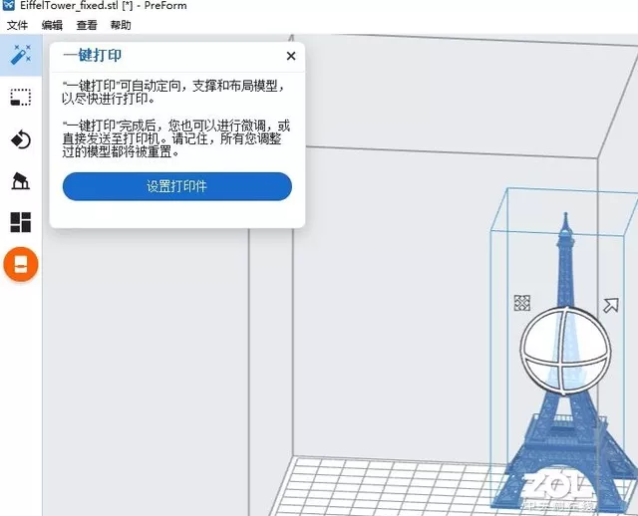Click the scale arrow handle beside the tower
This screenshot has width=638, height=516.
pyautogui.click(x=611, y=305)
